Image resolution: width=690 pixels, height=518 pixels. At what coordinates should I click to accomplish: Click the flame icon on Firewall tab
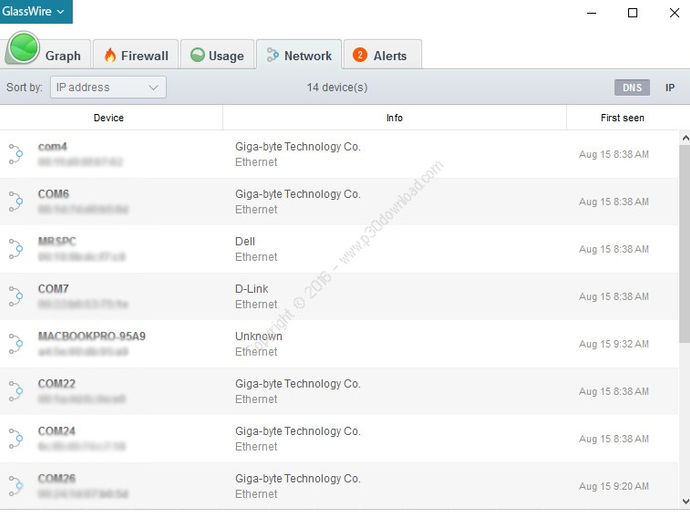(x=110, y=55)
